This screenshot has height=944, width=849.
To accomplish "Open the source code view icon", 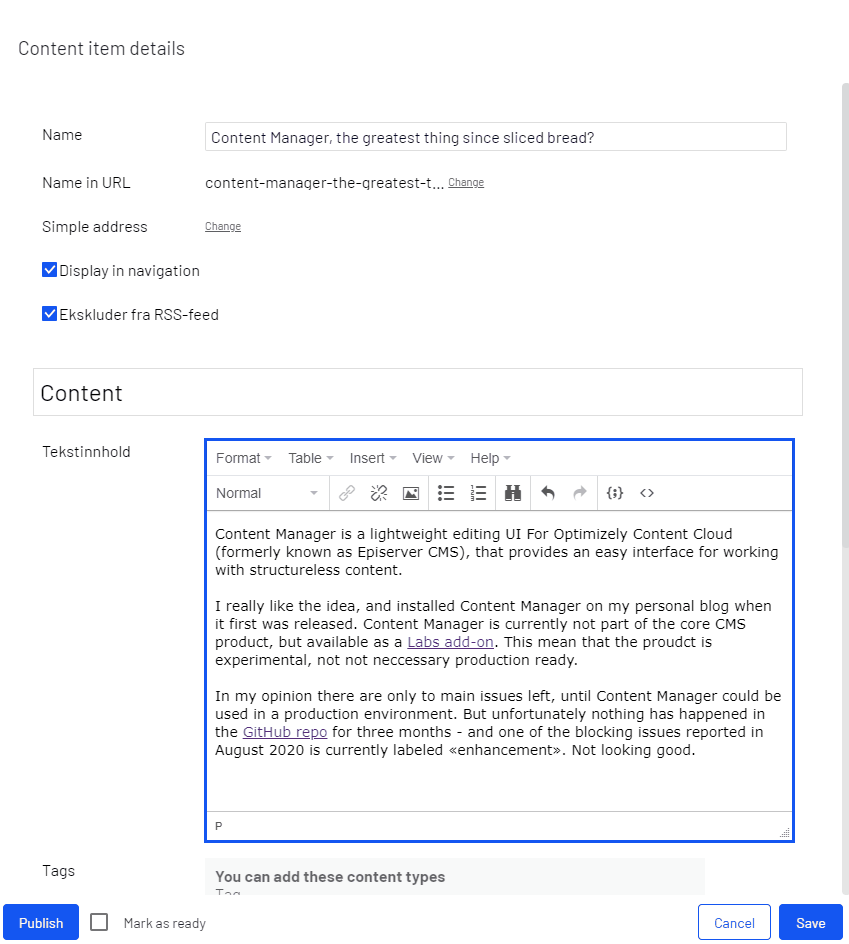I will pyautogui.click(x=647, y=493).
